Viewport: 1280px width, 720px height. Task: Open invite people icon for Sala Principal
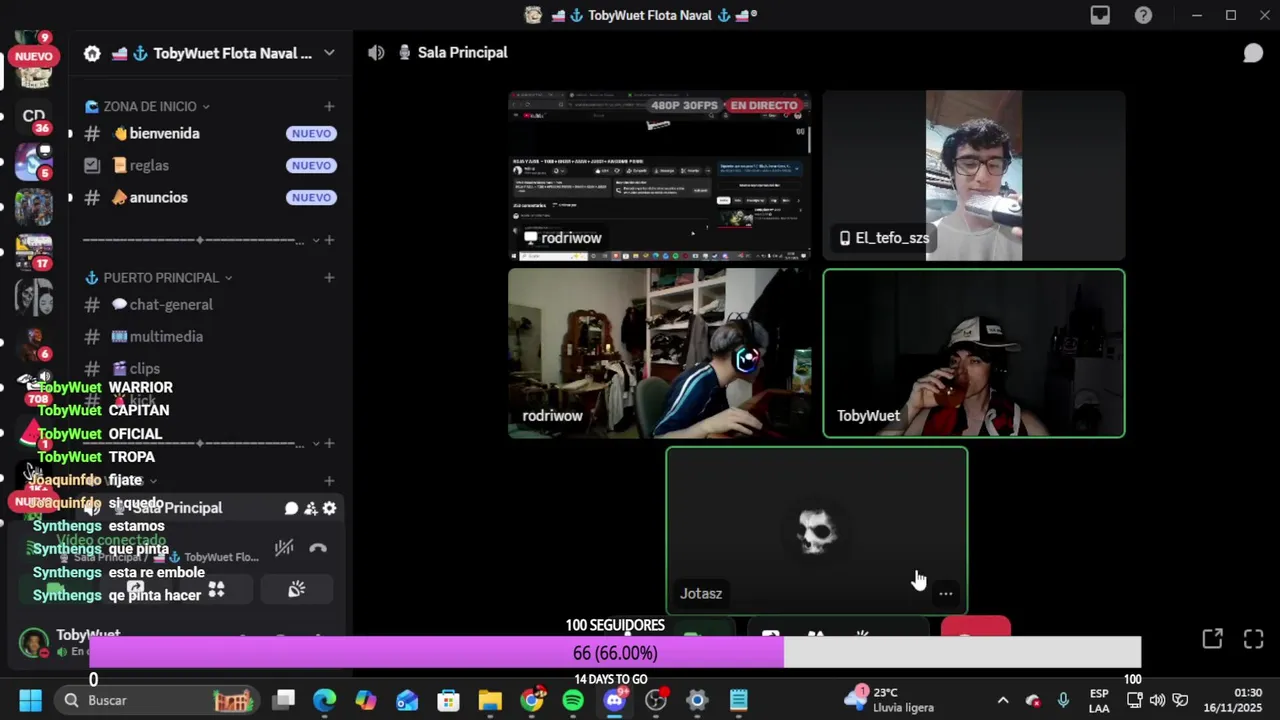[x=311, y=508]
